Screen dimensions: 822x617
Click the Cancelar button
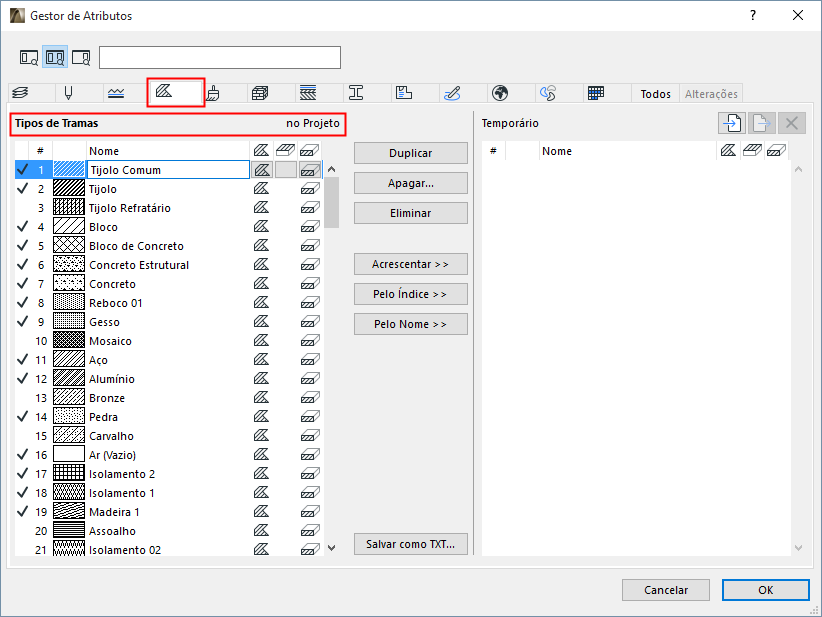[x=666, y=590]
